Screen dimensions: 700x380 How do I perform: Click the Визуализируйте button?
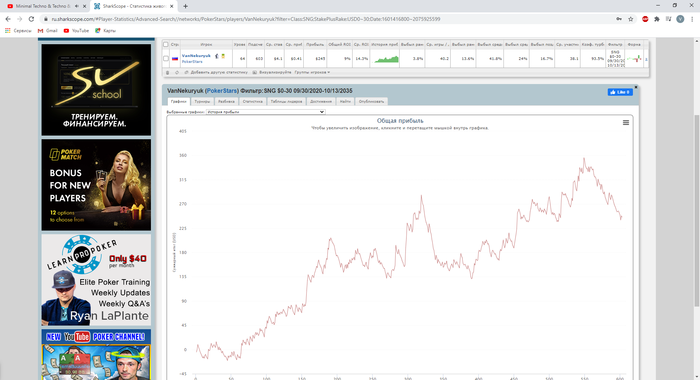[x=272, y=72]
